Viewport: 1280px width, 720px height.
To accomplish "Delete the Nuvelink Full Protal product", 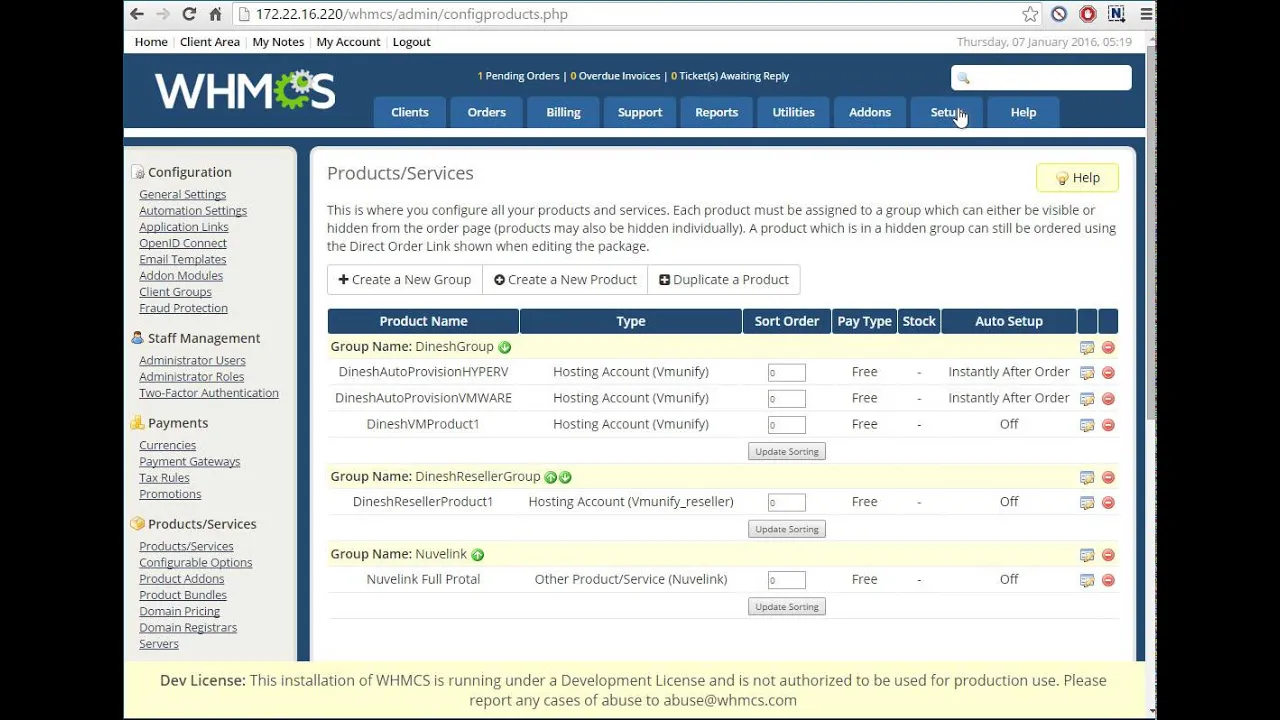I will coord(1108,580).
